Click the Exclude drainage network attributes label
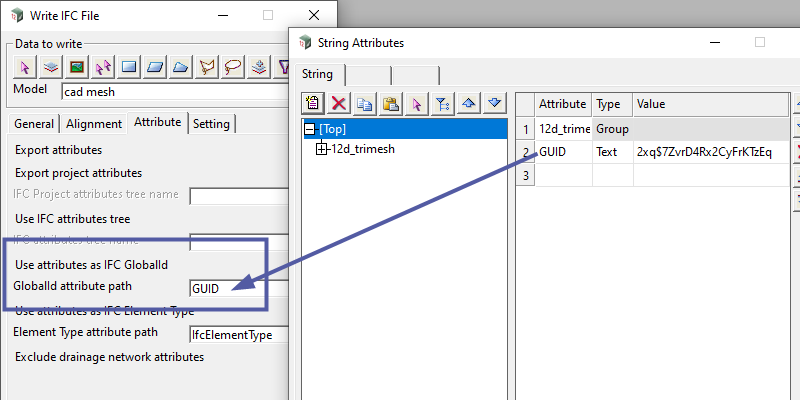Screen dimensions: 800x400 click(109, 357)
